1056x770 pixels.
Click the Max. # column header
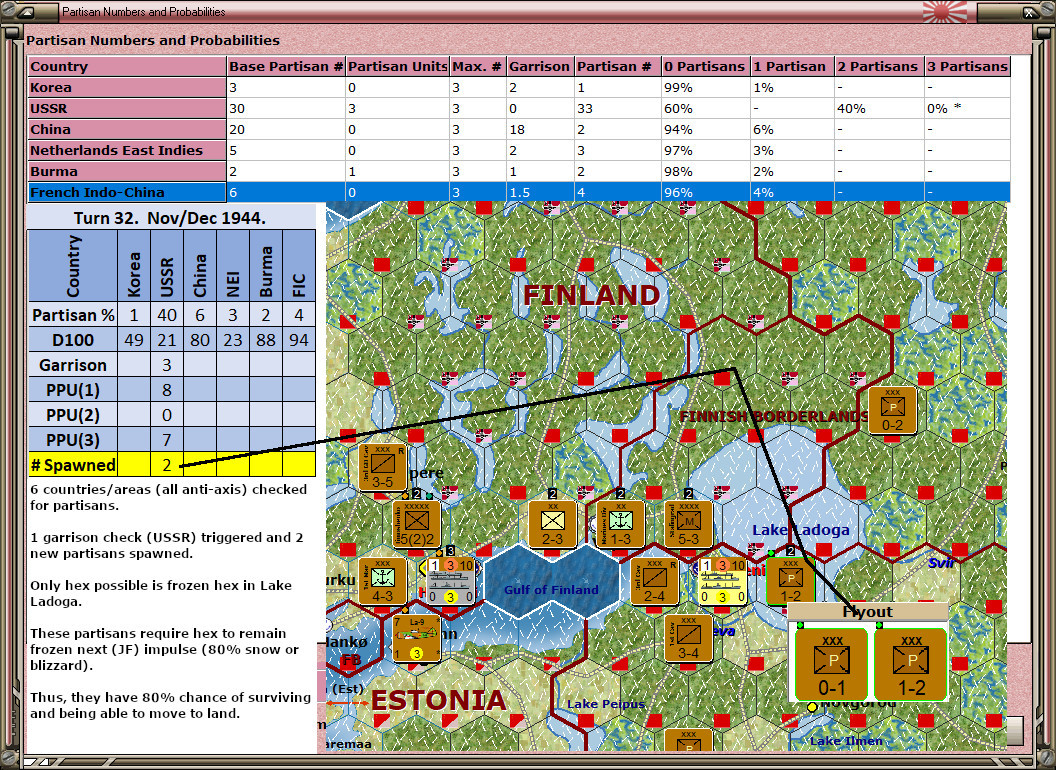477,66
